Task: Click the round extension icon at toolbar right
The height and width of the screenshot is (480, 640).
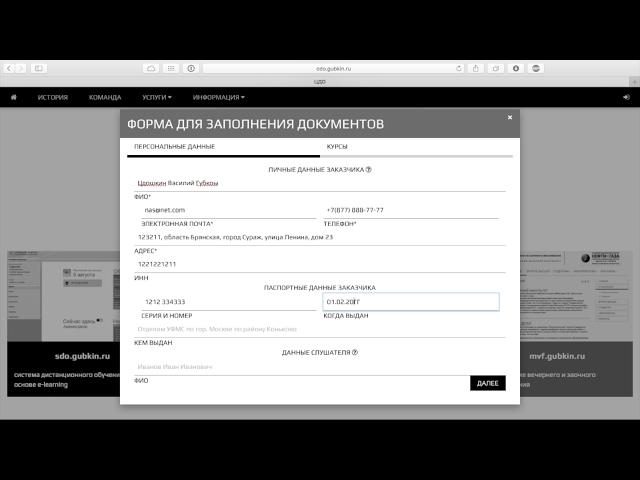Action: [536, 68]
